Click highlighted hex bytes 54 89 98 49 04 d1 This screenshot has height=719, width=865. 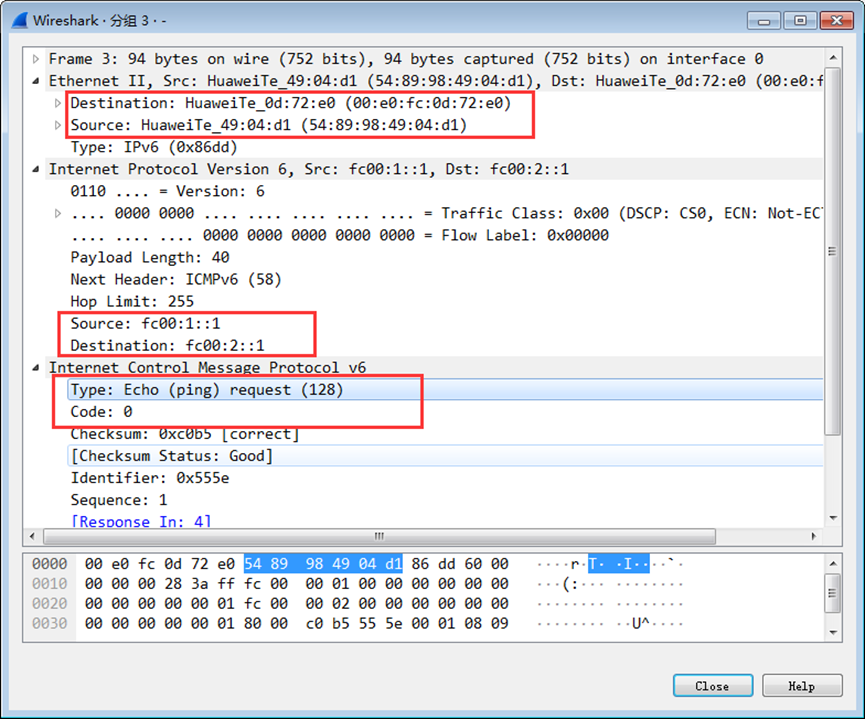323,564
